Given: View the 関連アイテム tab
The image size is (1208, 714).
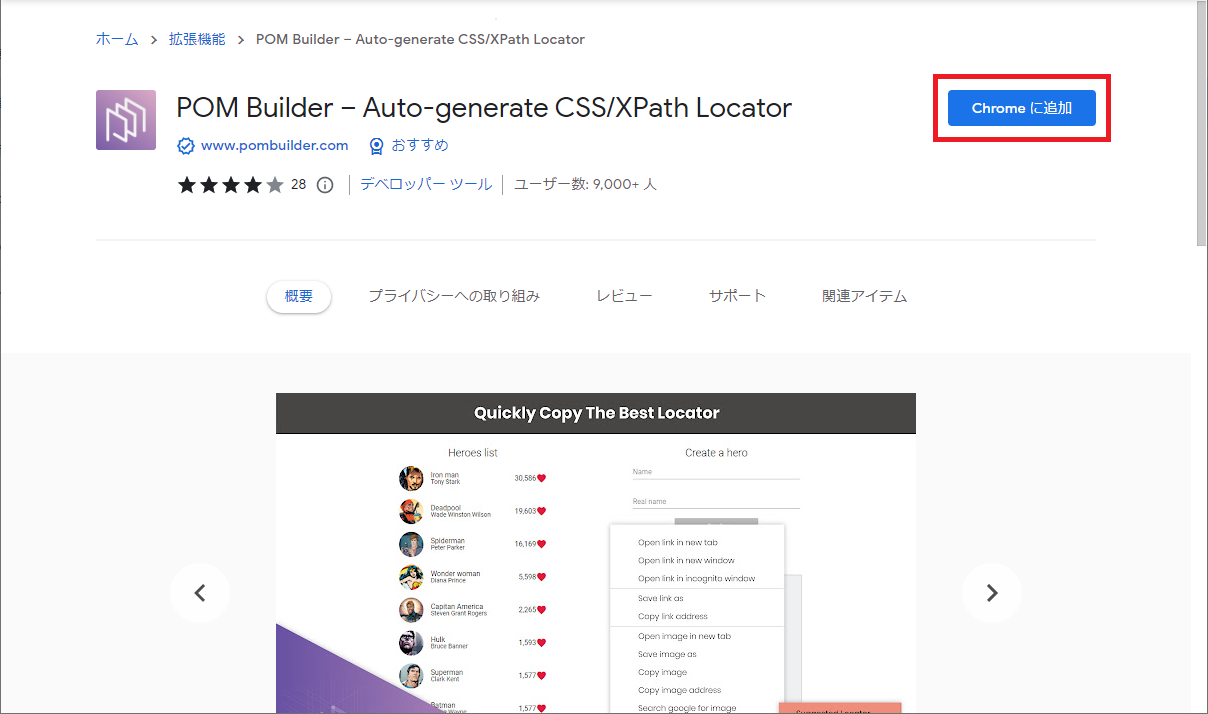Looking at the screenshot, I should tap(865, 296).
